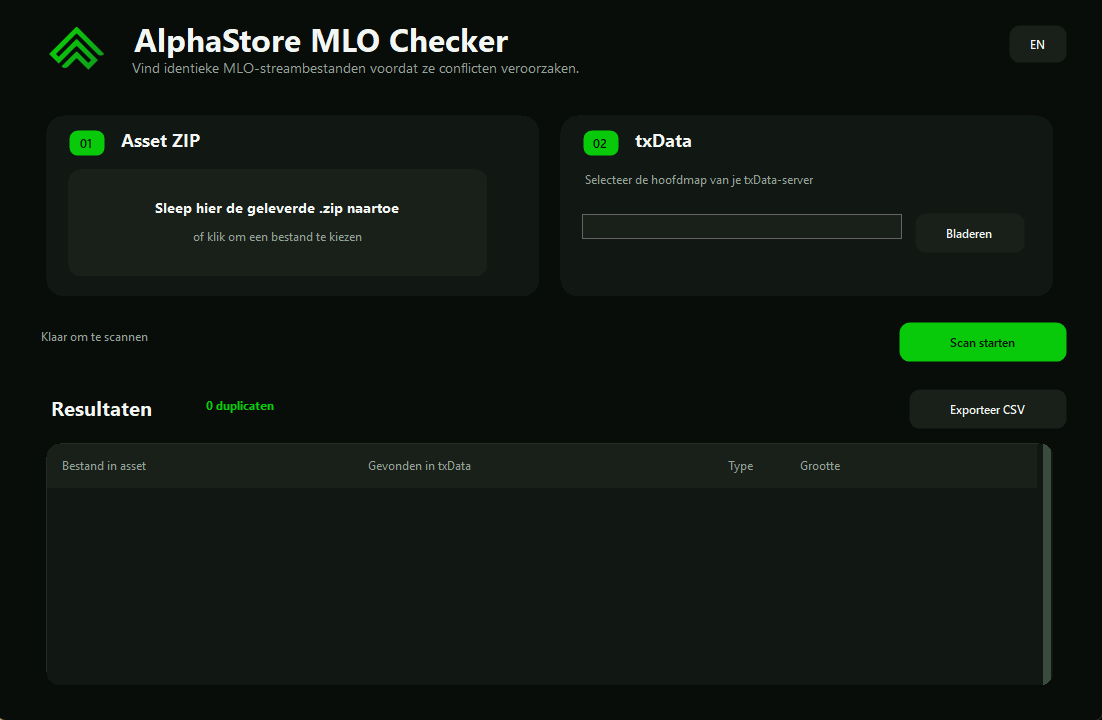Click the results table vertical scrollbar
1102x720 pixels.
coord(1046,564)
